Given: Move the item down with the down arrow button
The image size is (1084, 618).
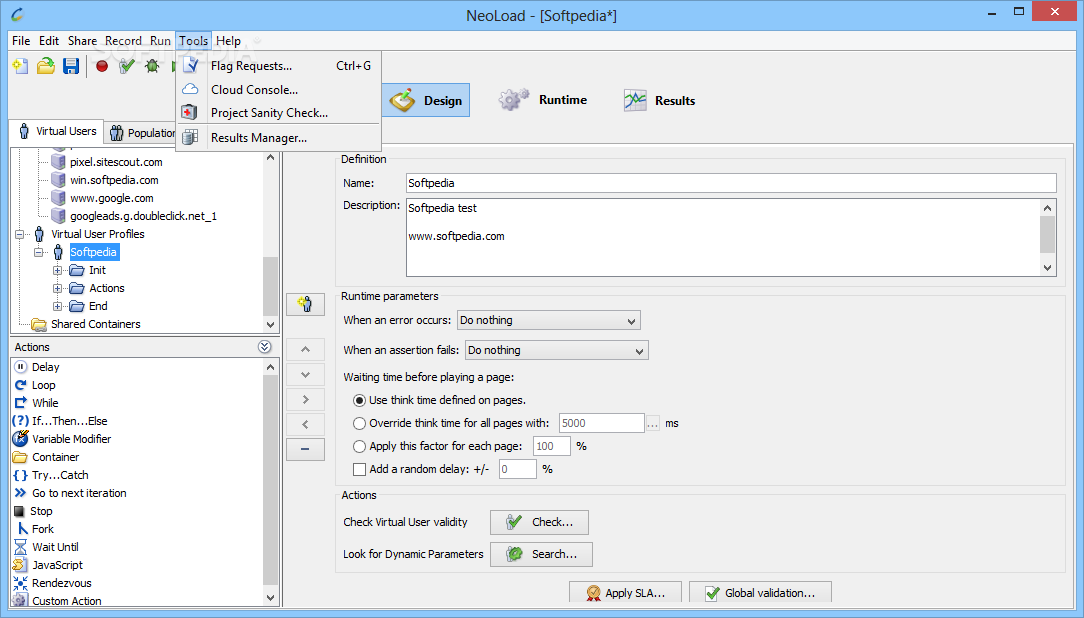Looking at the screenshot, I should (x=305, y=375).
